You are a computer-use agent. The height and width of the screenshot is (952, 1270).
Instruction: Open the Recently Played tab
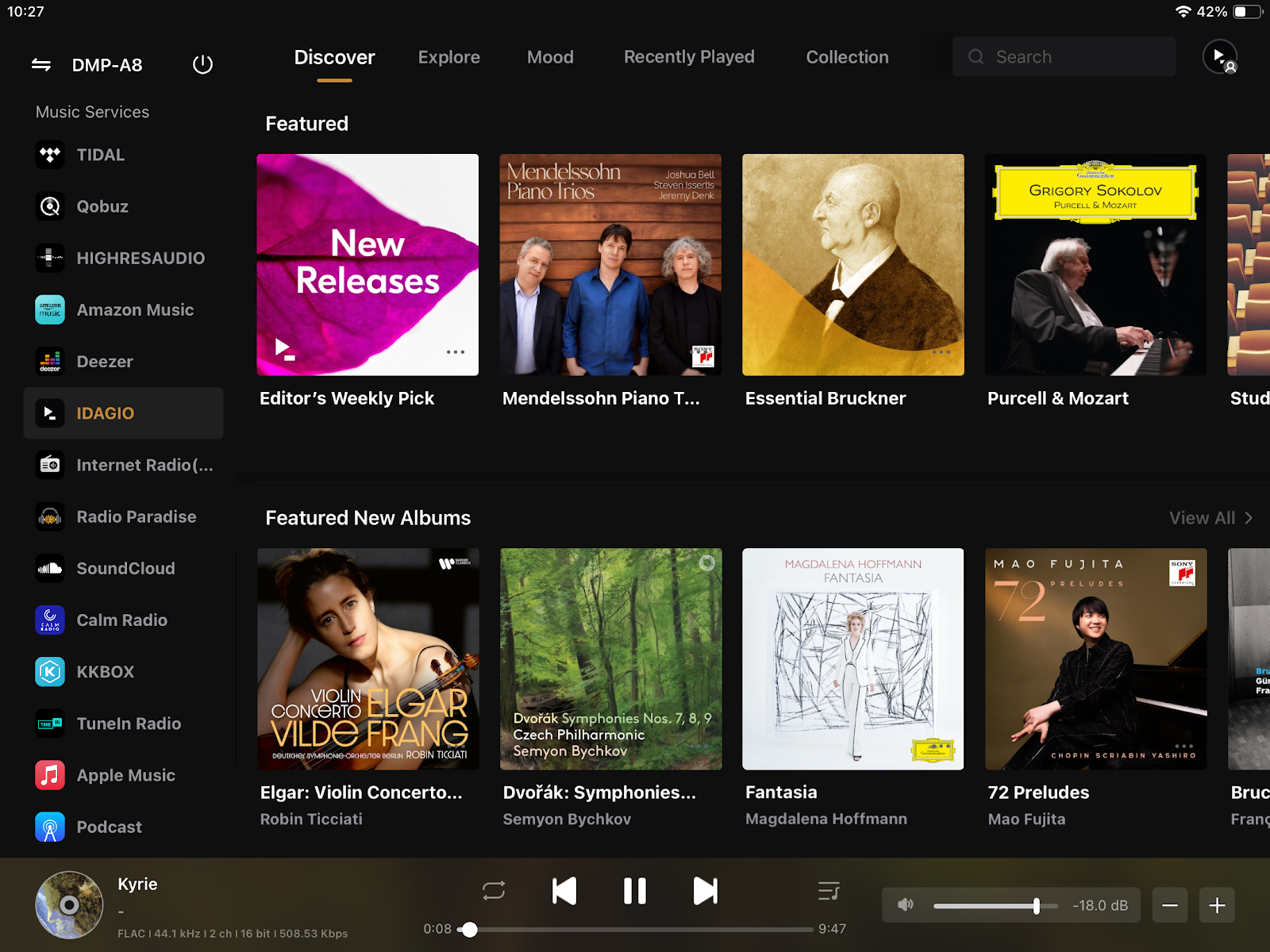pos(689,57)
